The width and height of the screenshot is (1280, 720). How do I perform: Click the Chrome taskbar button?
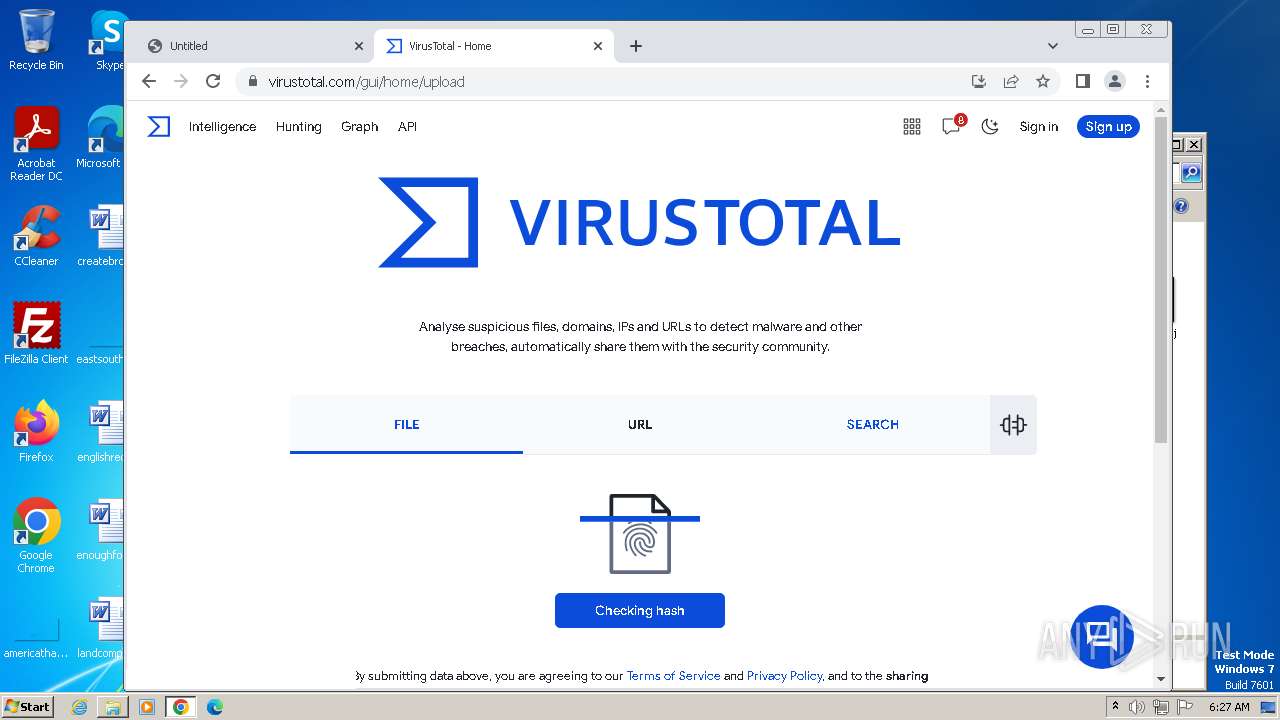[180, 707]
